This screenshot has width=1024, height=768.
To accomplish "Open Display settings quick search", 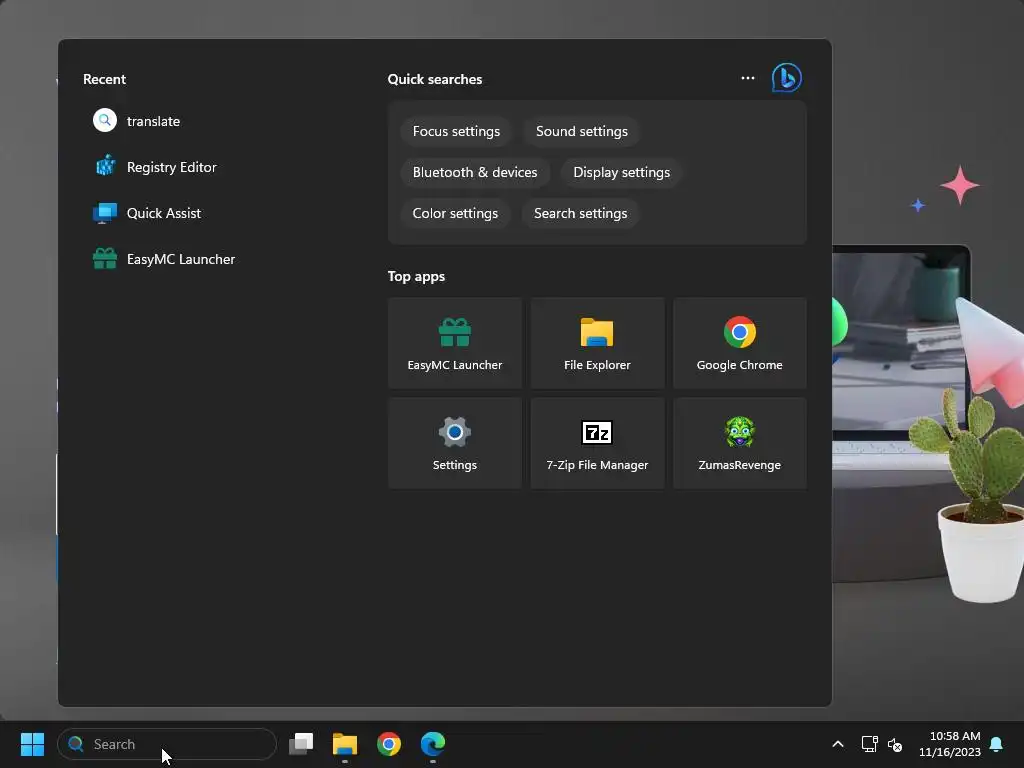I will [x=621, y=172].
